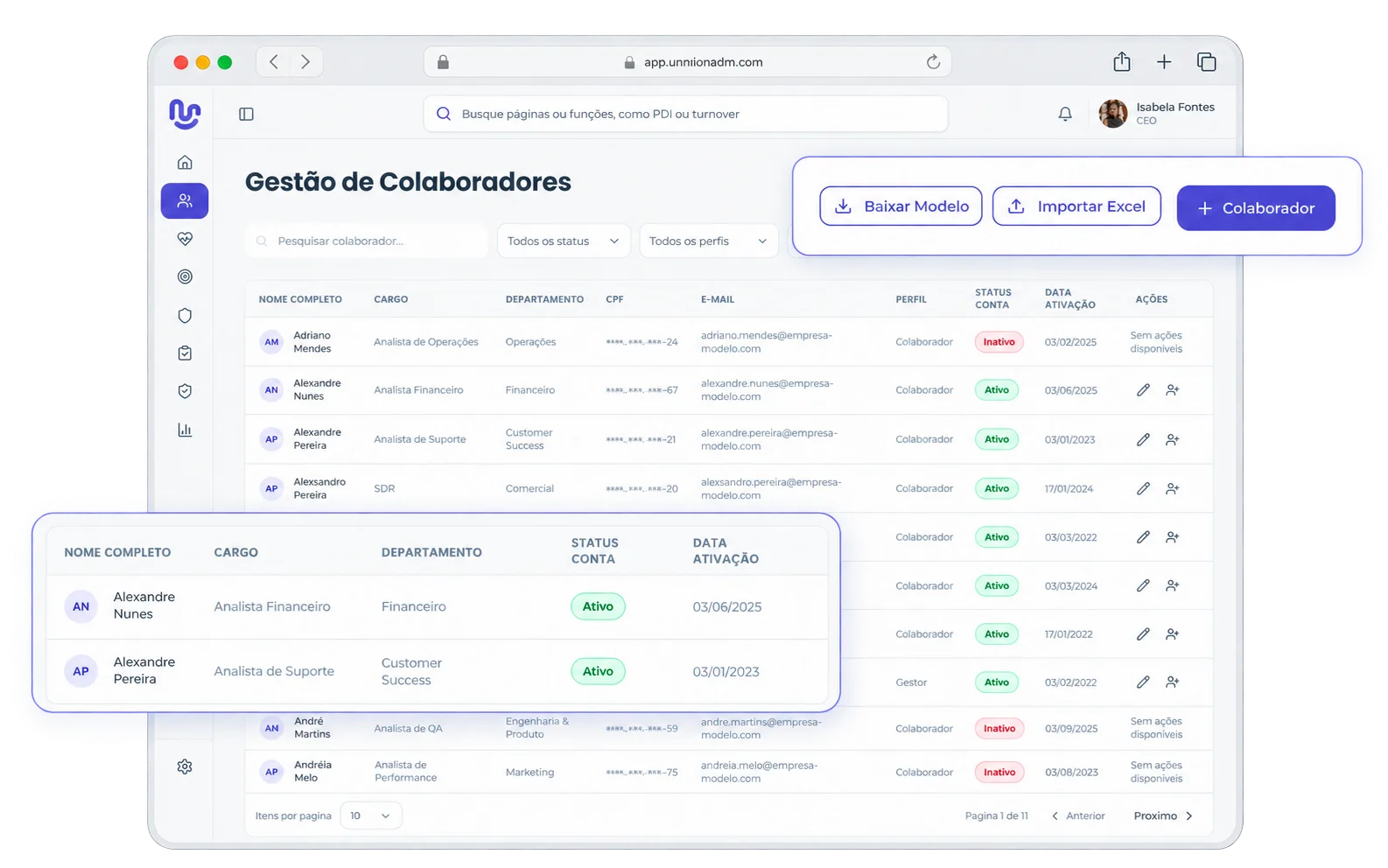
Task: Click browser back arrow
Action: [x=274, y=61]
